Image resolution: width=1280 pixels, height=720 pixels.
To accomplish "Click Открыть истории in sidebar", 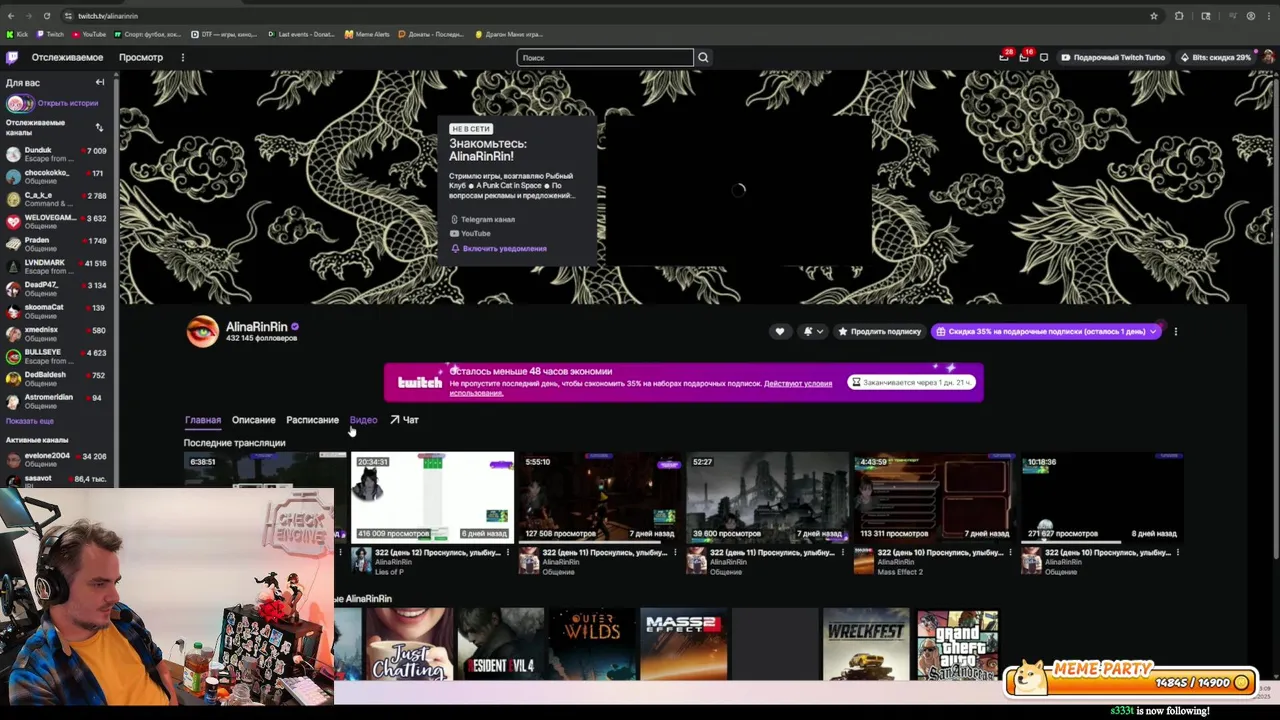I will coord(68,103).
